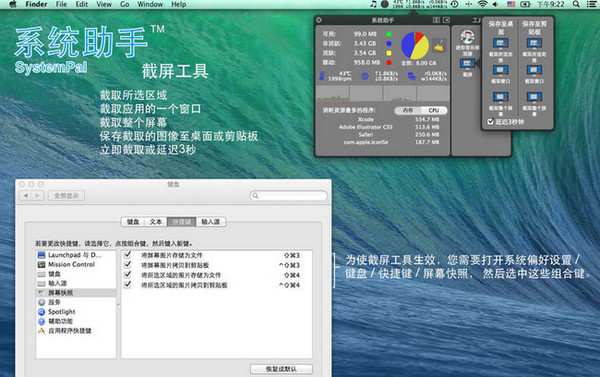Screen dimensions: 600x377
Task: Open the Go menu
Action: pos(124,4)
